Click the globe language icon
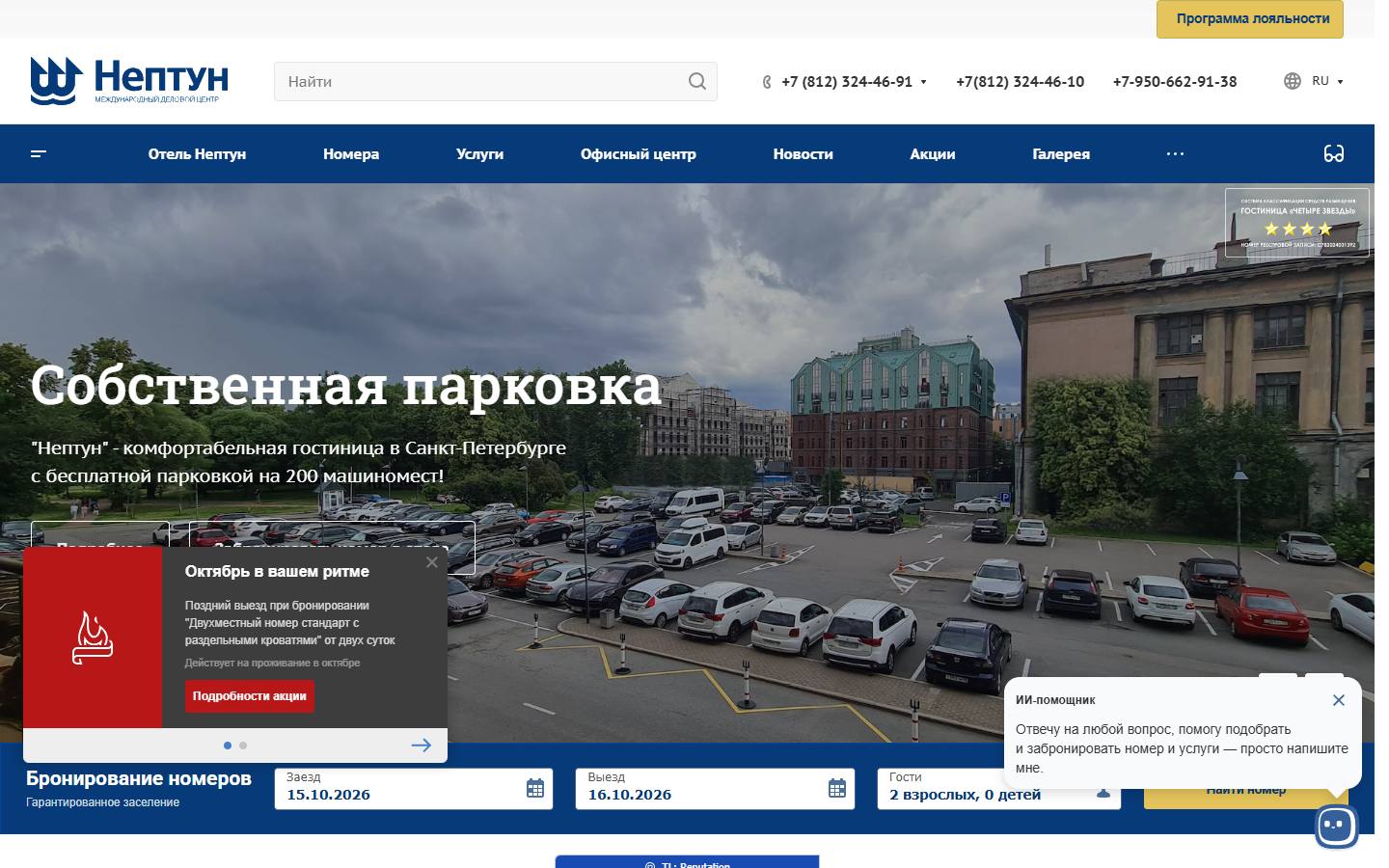Viewport: 1389px width, 868px height. [x=1293, y=81]
